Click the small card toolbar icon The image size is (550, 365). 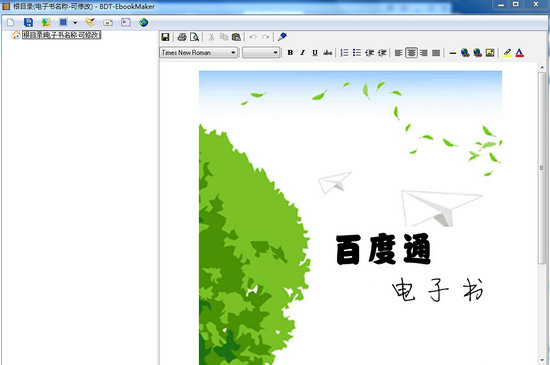tap(108, 23)
